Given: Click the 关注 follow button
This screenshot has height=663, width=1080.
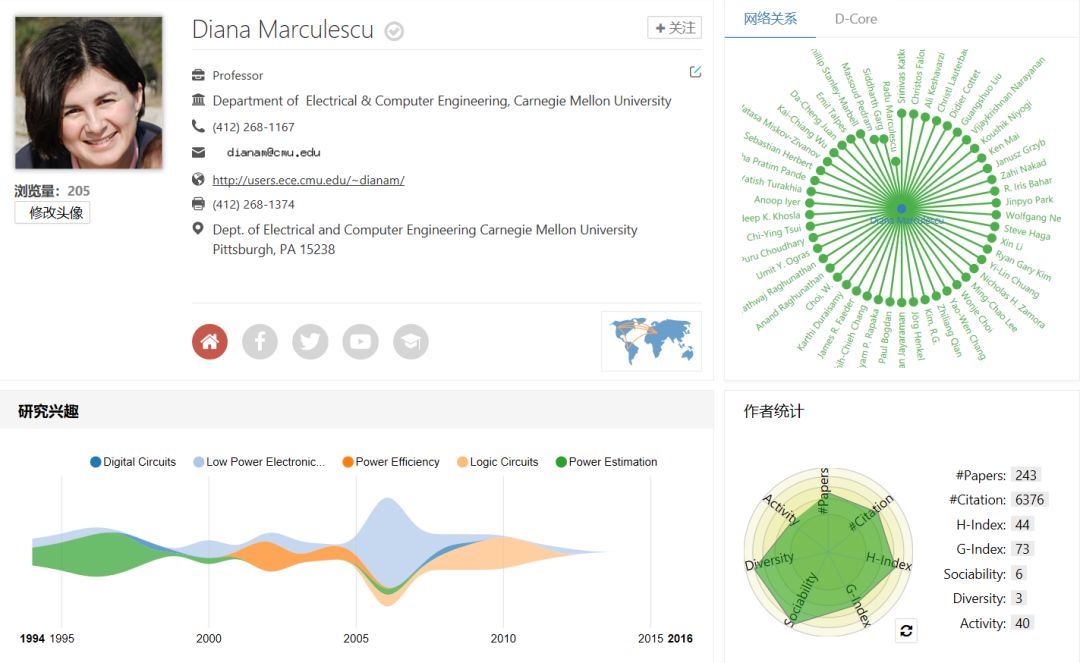Looking at the screenshot, I should 675,28.
